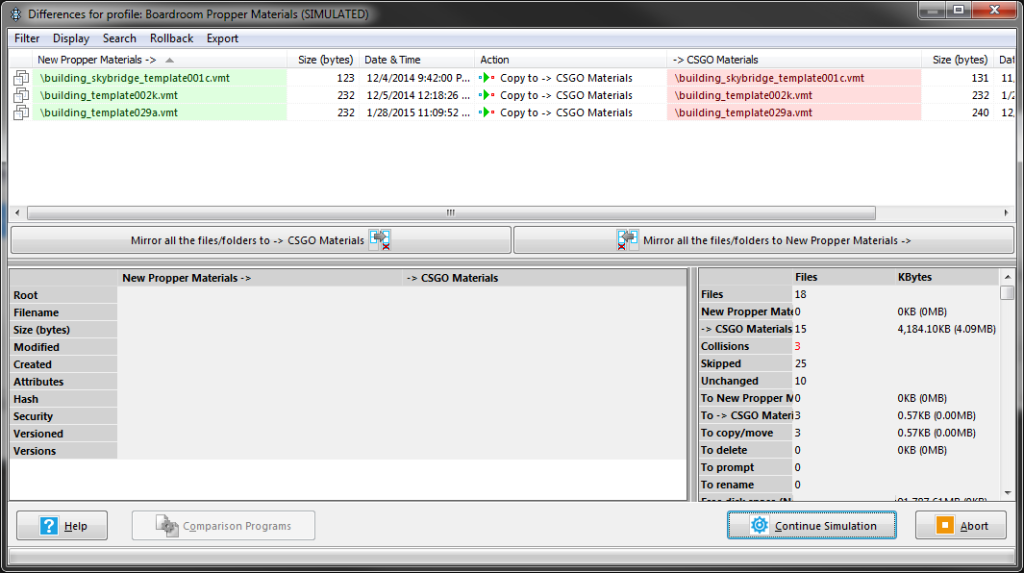The image size is (1024, 573).
Task: Click the 4,184.10KB (4.09MB) value
Action: tap(946, 329)
